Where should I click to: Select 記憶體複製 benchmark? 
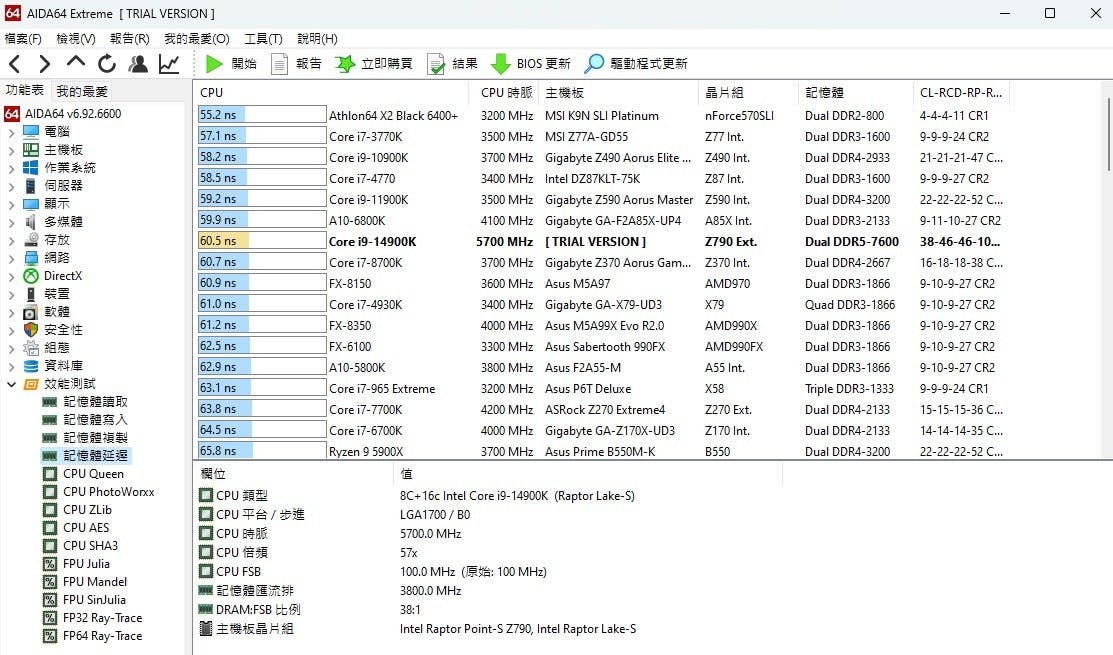(x=95, y=438)
